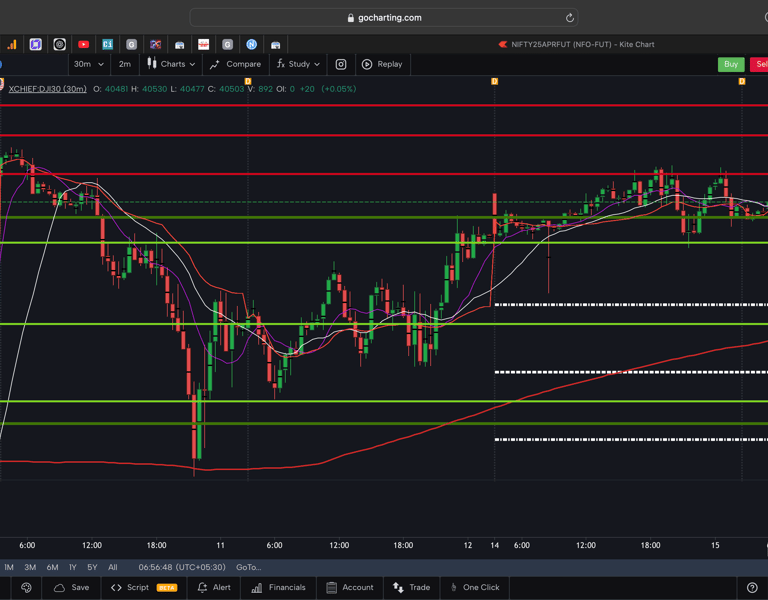
Task: Open the orange bar-chart pinned tab
Action: pyautogui.click(x=12, y=45)
